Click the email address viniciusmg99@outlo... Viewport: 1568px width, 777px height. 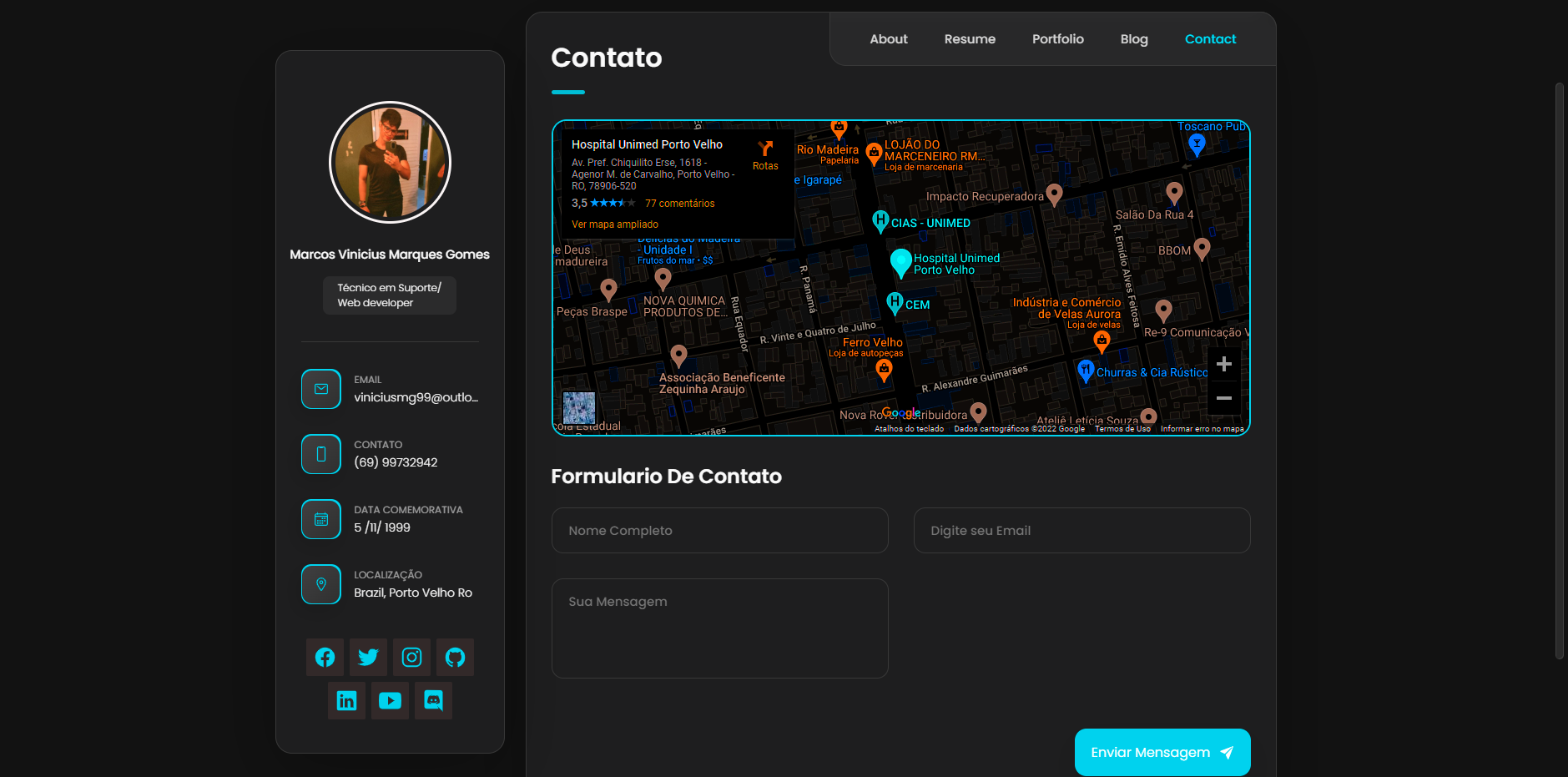416,397
